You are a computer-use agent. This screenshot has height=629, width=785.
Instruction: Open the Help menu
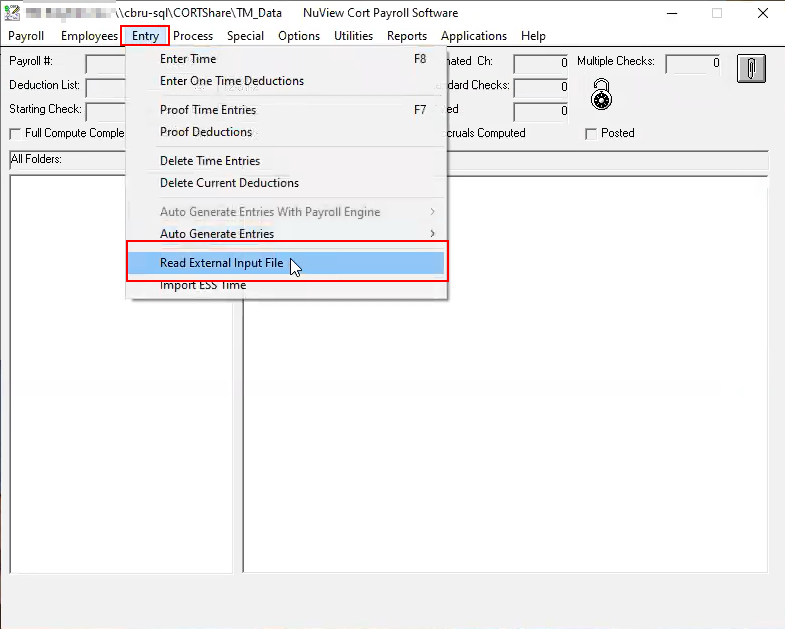[533, 36]
